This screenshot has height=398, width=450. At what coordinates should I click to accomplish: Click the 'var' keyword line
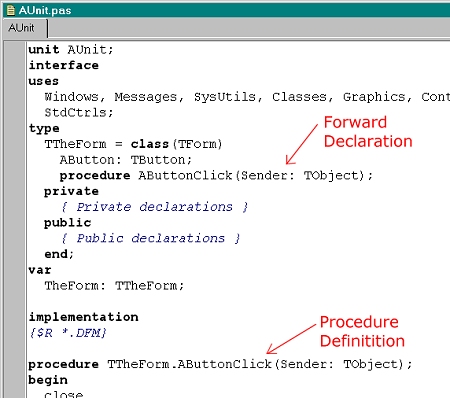(40, 270)
